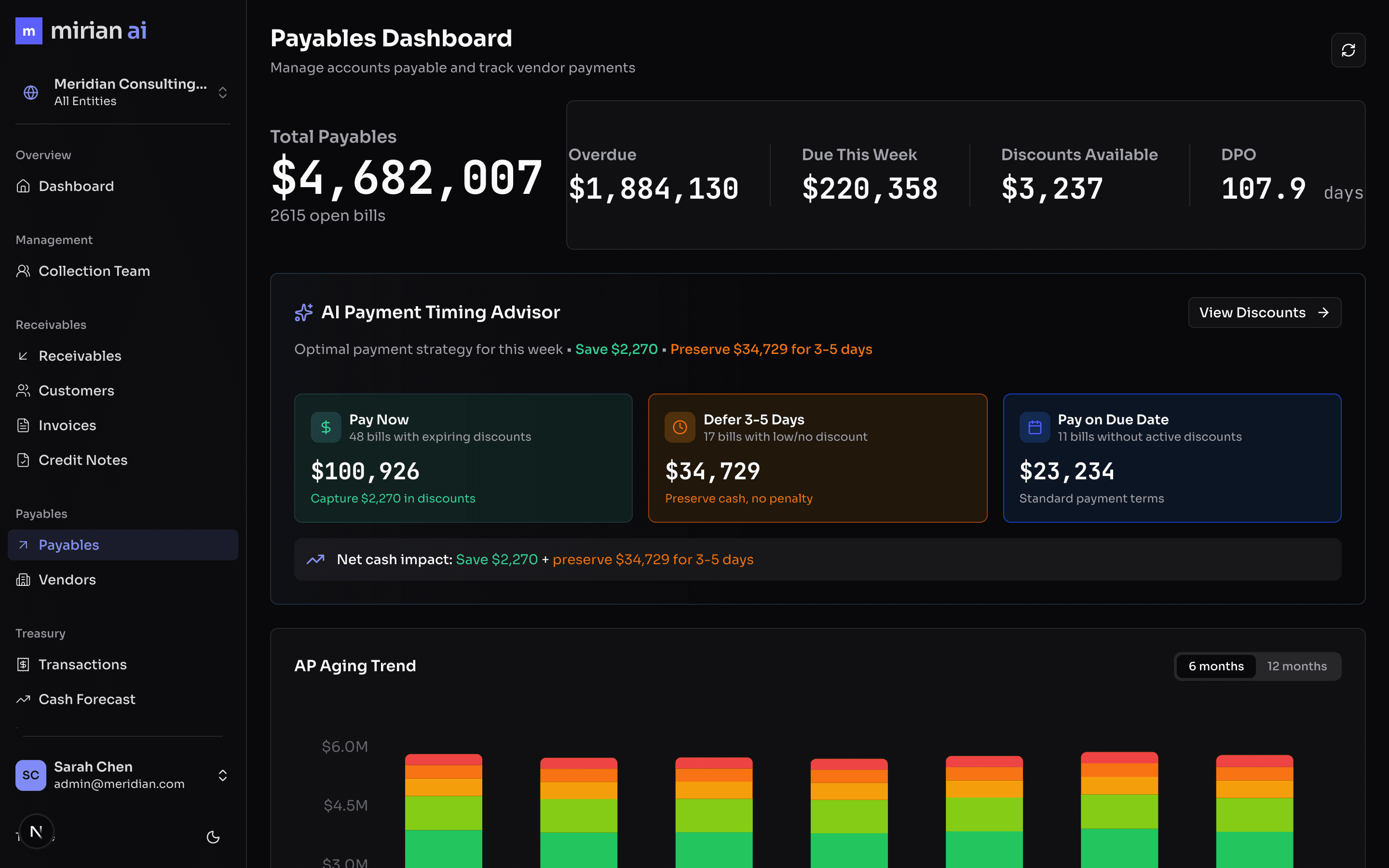Open Cash Forecast via its trend icon
Screen dimensions: 1389x868
[23, 699]
